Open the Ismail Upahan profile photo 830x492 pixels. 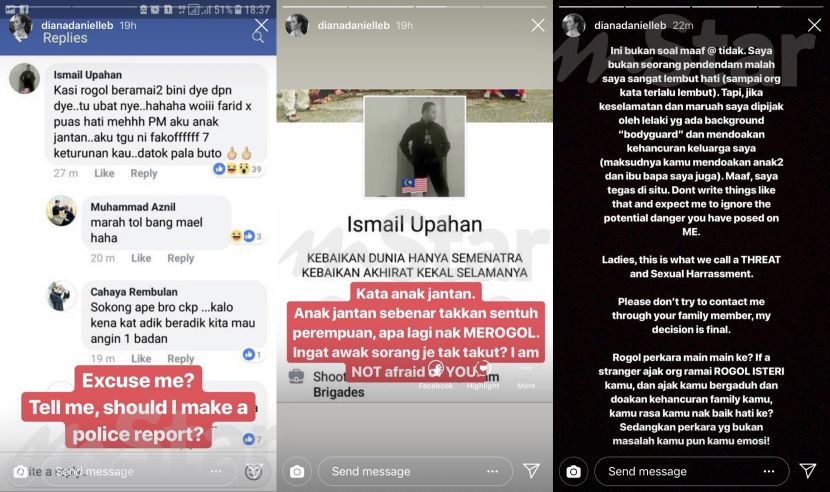[414, 147]
